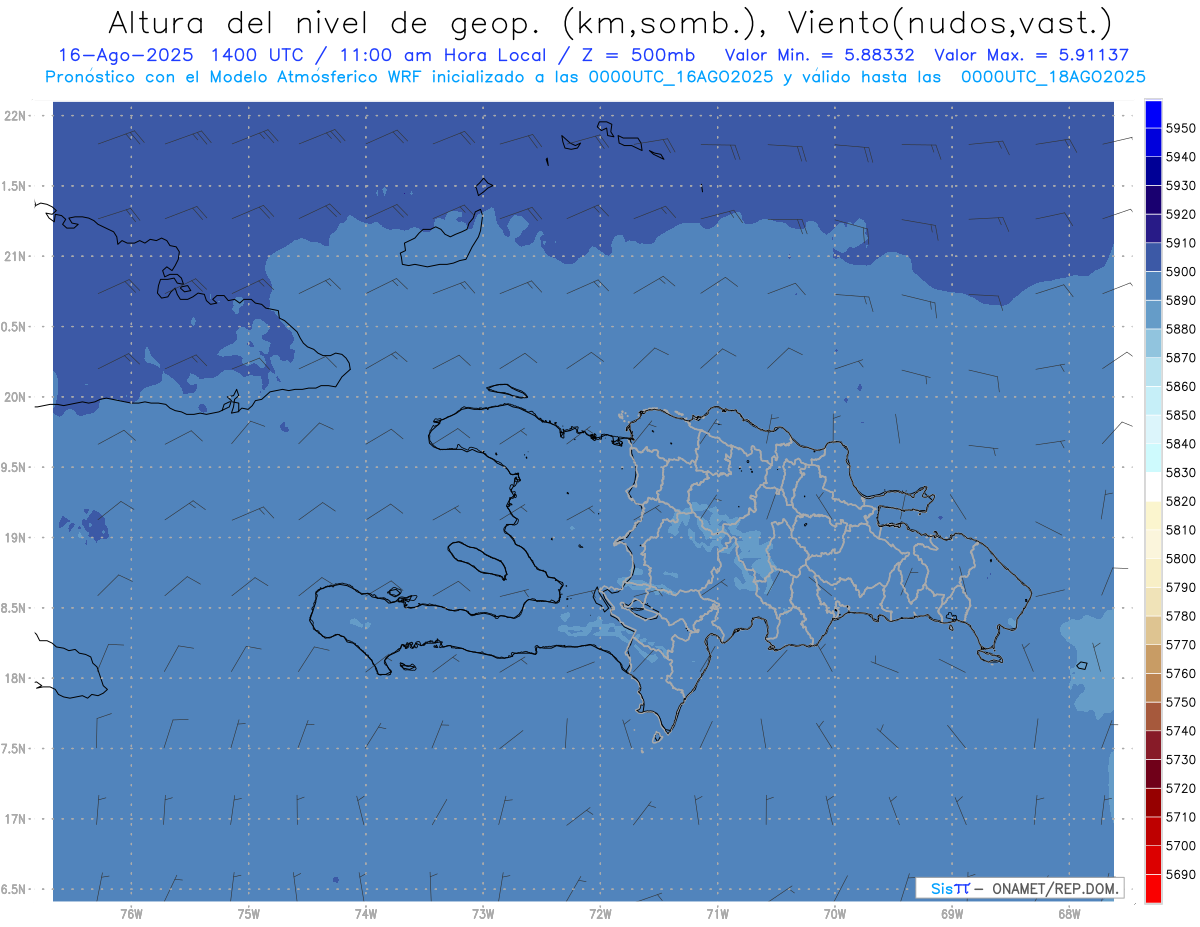
Task: Click the '5750' colorbar label
Action: coord(1180,702)
